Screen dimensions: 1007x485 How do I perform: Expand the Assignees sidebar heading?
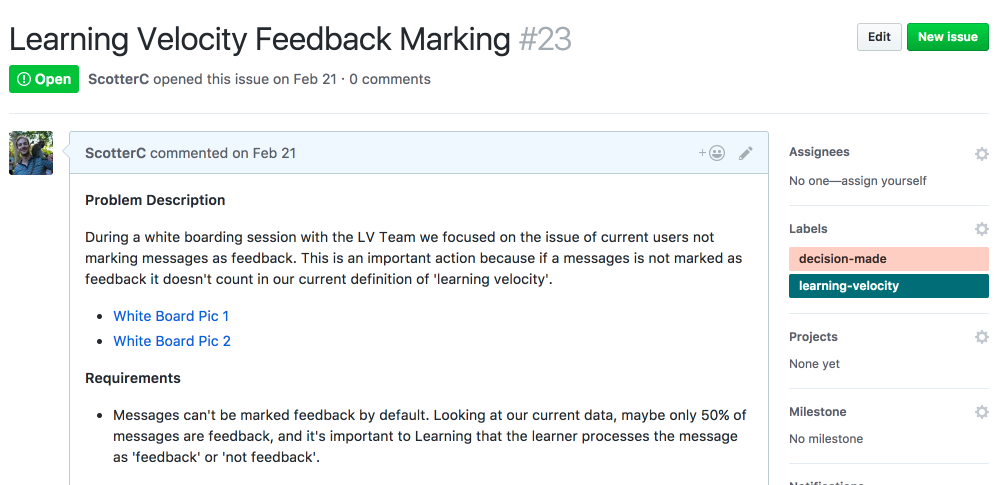pos(819,152)
